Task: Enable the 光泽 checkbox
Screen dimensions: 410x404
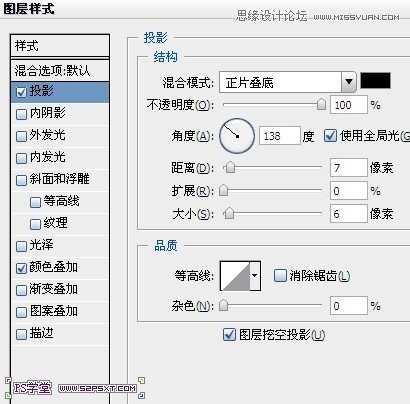Action: point(21,246)
